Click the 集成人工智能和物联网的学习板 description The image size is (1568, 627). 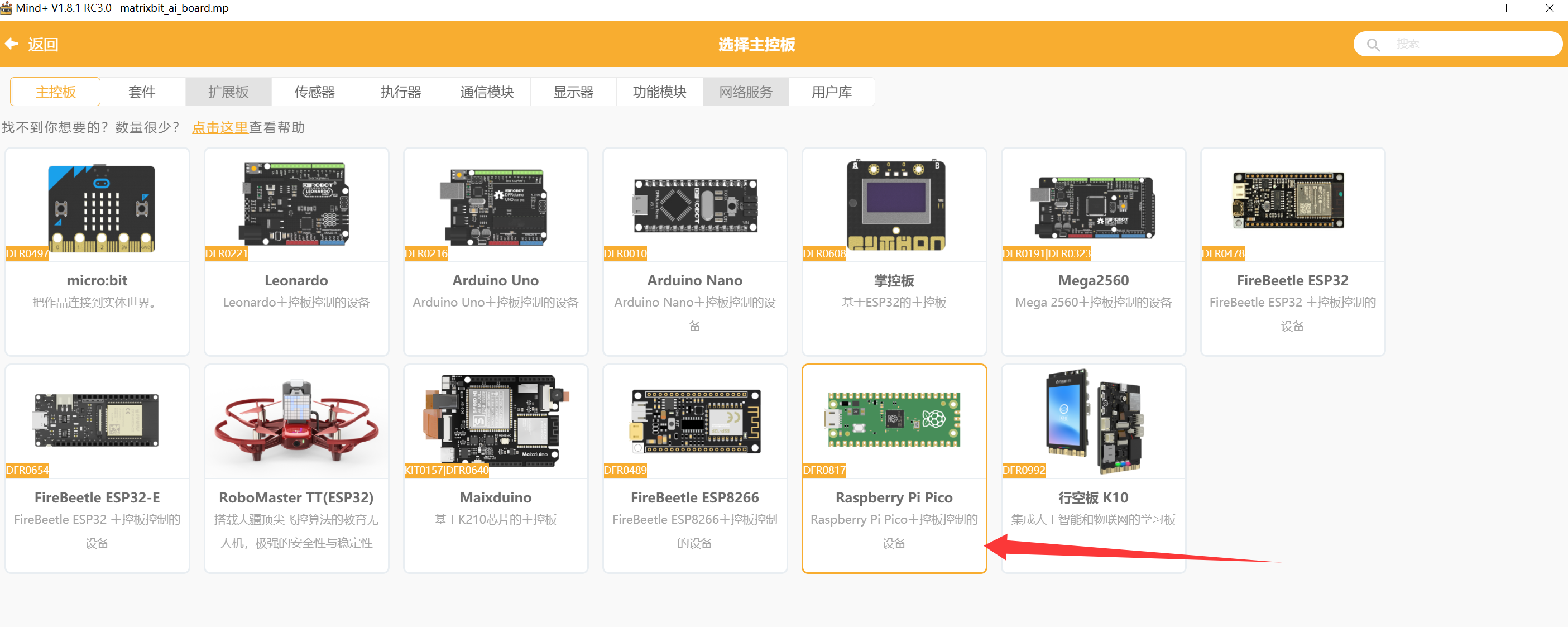[1093, 520]
